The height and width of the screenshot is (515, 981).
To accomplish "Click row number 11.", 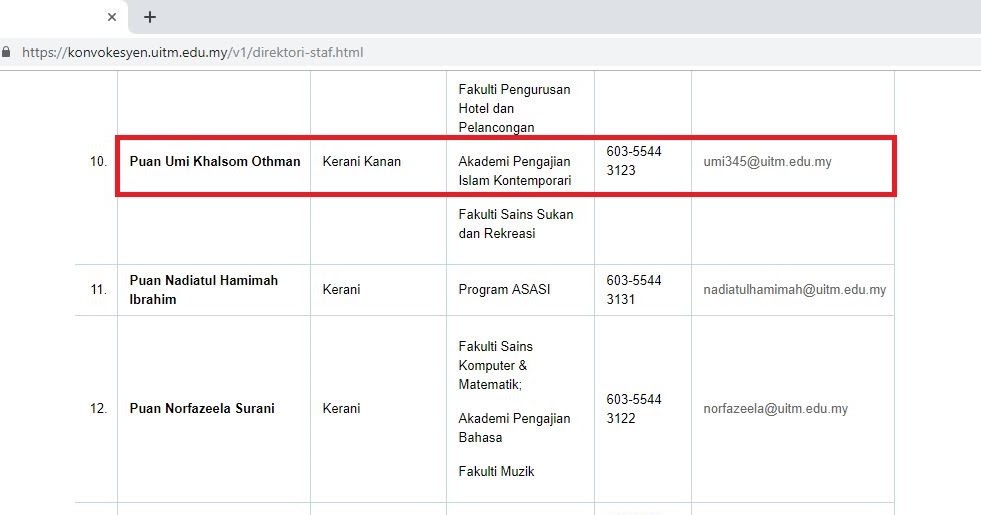I will click(98, 290).
